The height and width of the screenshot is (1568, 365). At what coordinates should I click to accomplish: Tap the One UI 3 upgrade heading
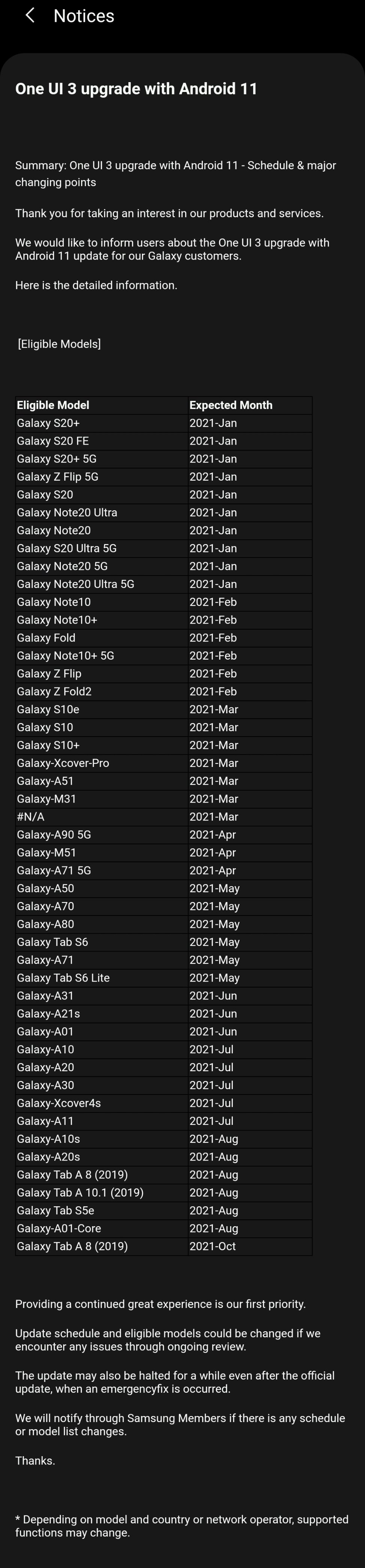pyautogui.click(x=136, y=89)
